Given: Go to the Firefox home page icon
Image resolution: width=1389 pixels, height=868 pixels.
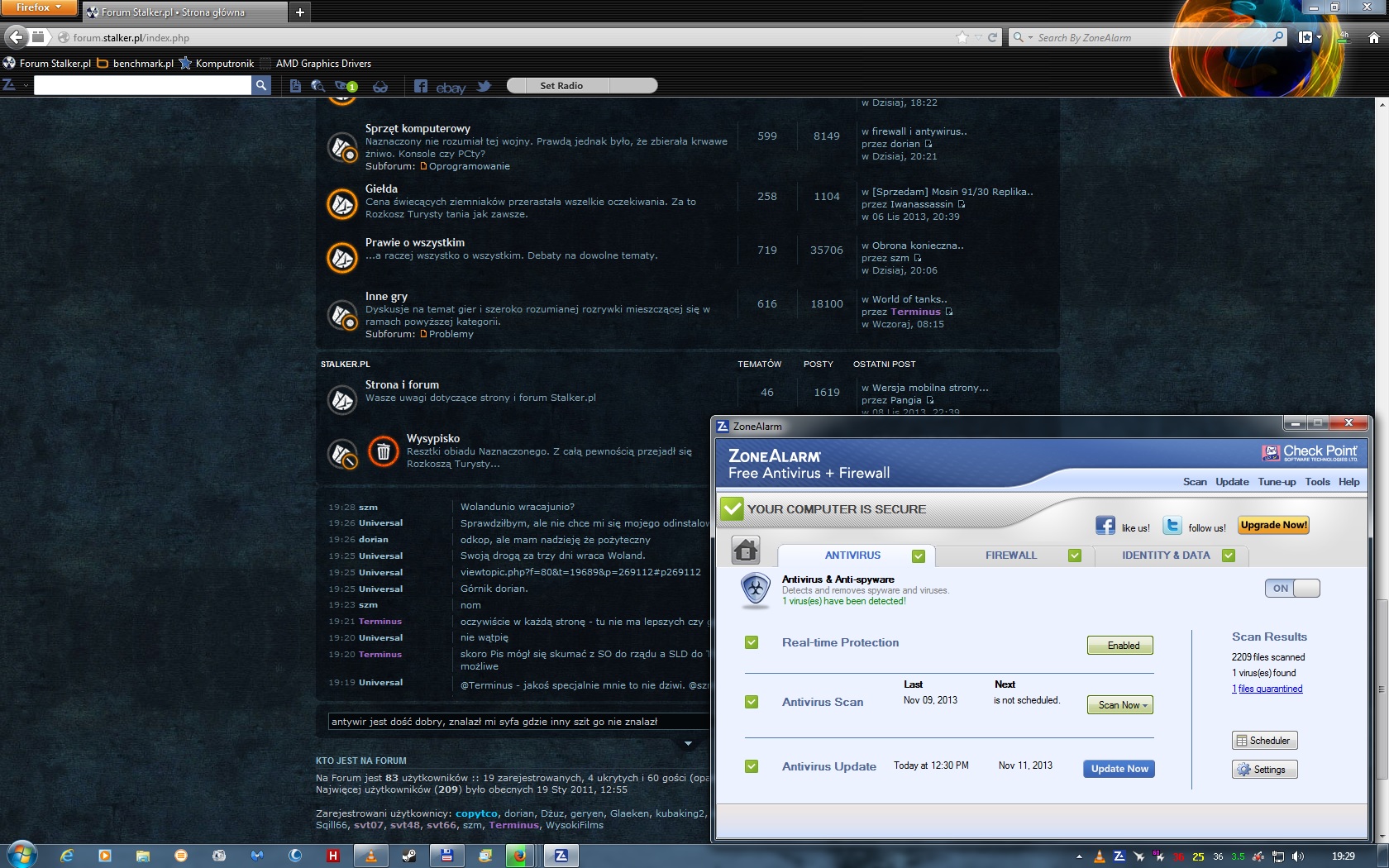Looking at the screenshot, I should click(x=1373, y=37).
